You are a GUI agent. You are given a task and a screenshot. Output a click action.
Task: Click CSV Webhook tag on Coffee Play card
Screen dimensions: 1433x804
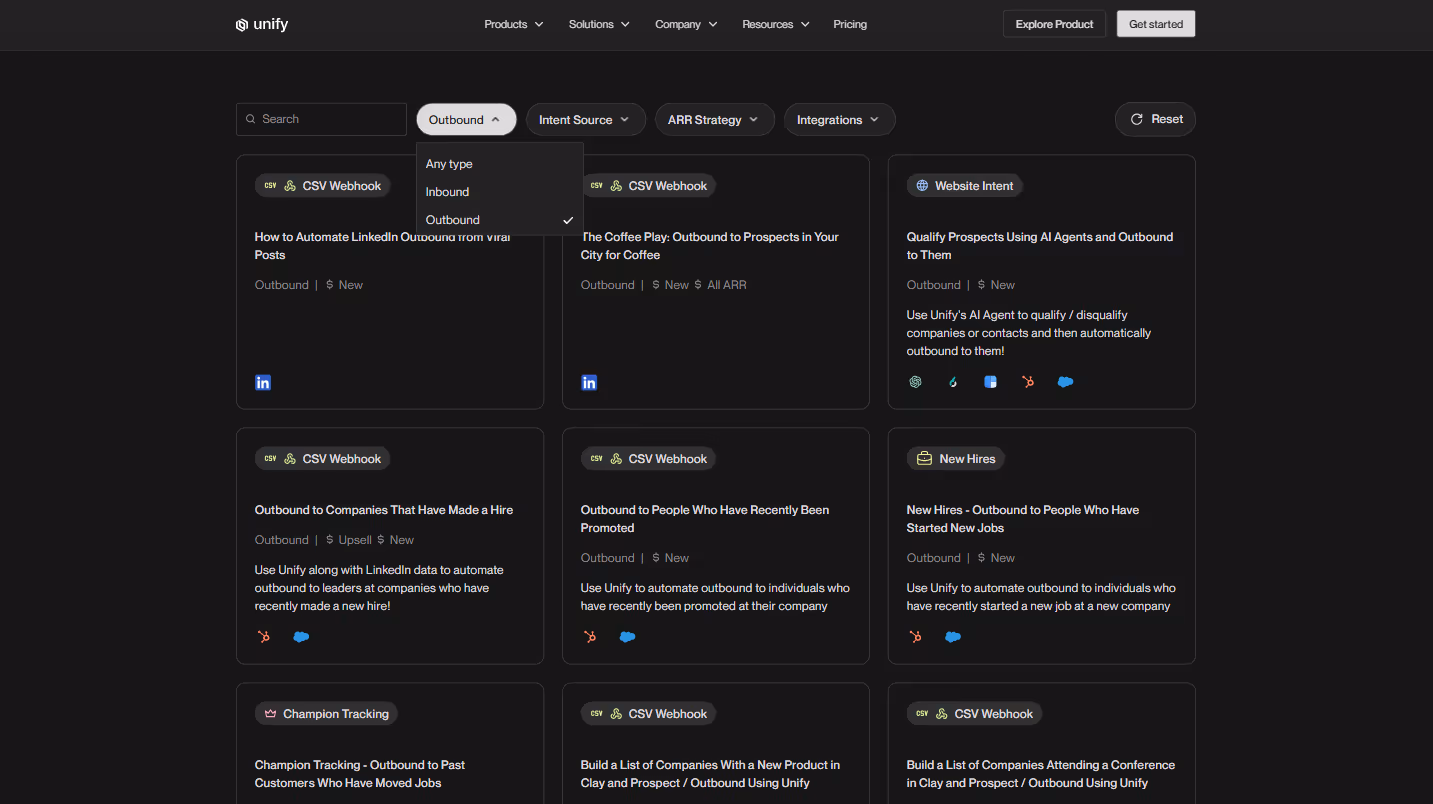point(648,186)
